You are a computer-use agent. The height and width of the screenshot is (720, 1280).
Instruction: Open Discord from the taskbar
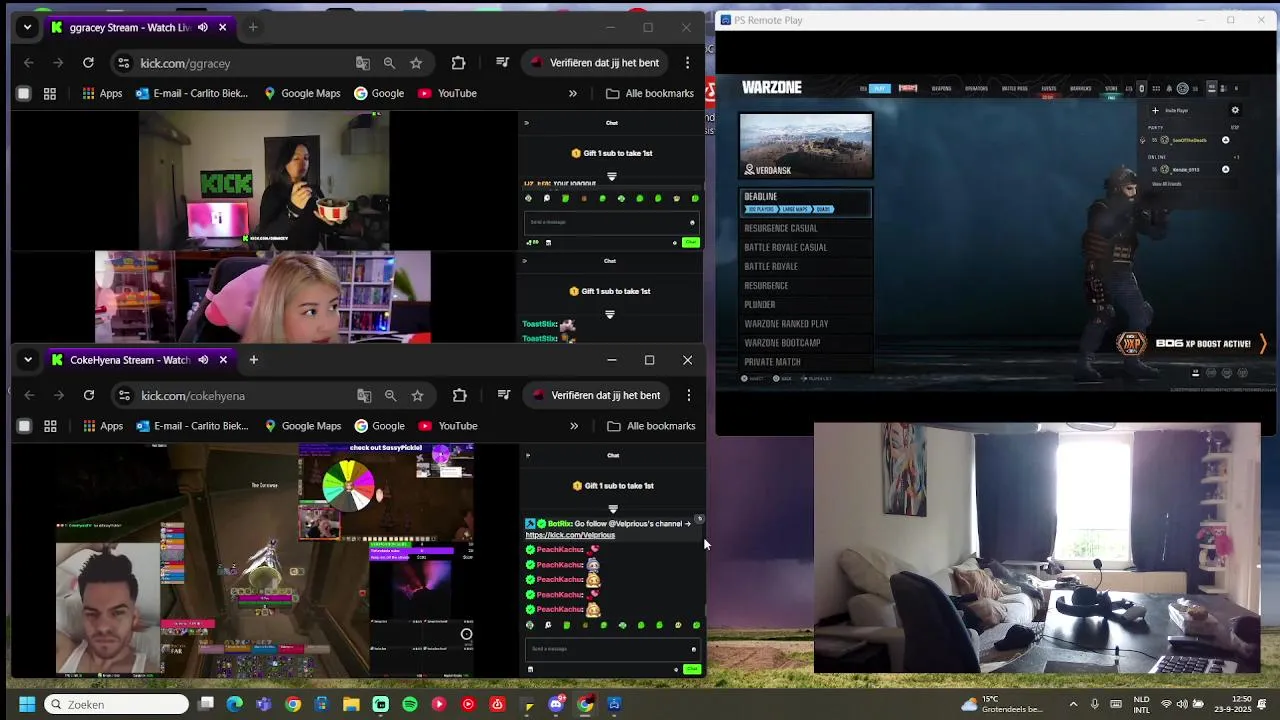point(556,704)
